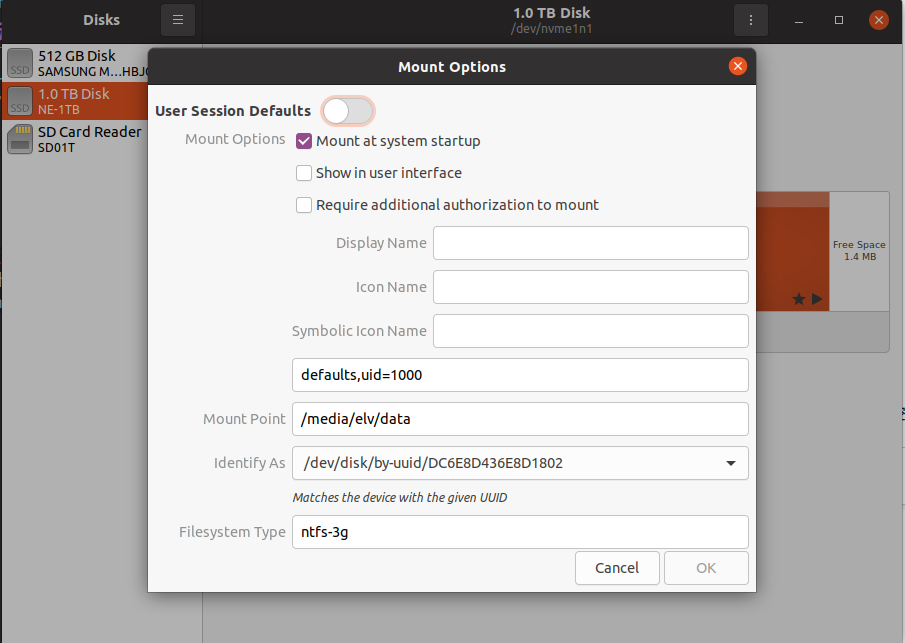Open the drive options kebab menu

[x=750, y=20]
